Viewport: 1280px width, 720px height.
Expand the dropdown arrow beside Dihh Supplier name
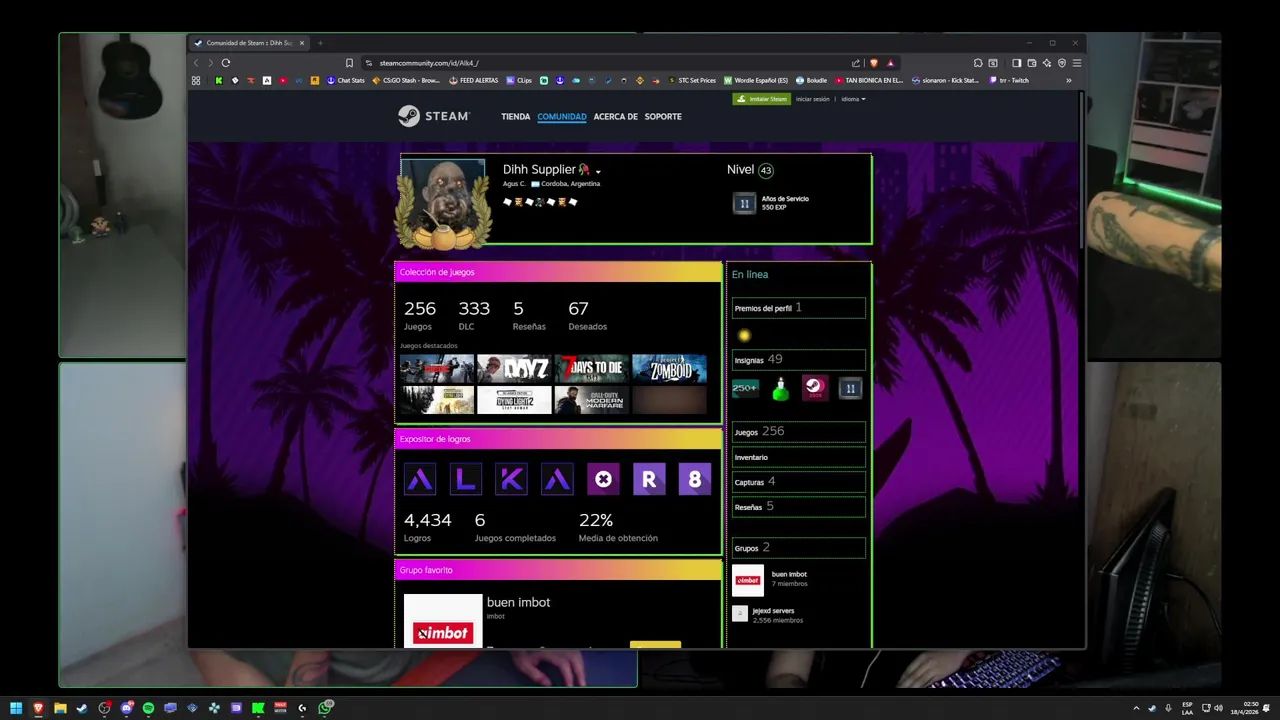click(x=598, y=172)
